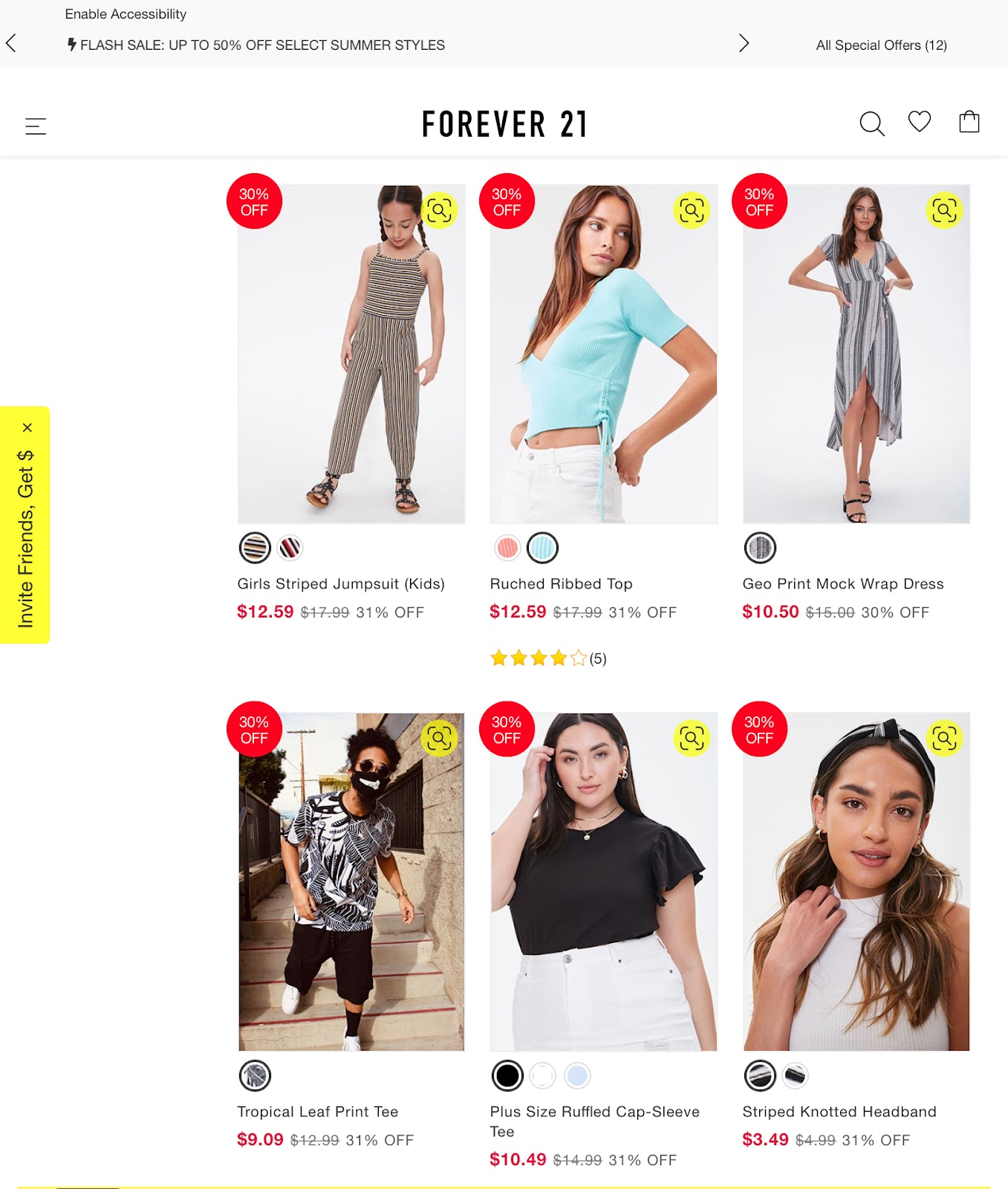The image size is (1008, 1189).
Task: Open the shopping bag
Action: [969, 121]
